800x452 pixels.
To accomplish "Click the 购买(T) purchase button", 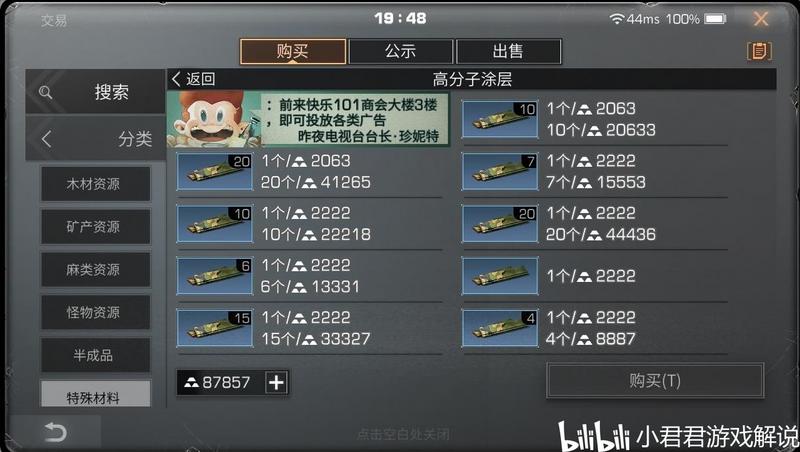I will point(655,381).
